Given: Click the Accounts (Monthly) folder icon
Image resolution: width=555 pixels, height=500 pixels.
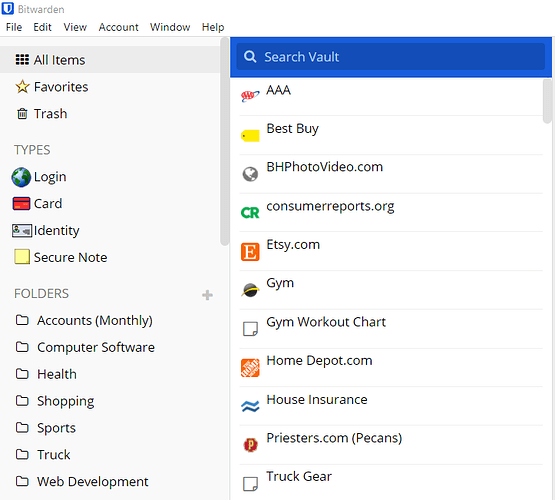Looking at the screenshot, I should [x=22, y=320].
